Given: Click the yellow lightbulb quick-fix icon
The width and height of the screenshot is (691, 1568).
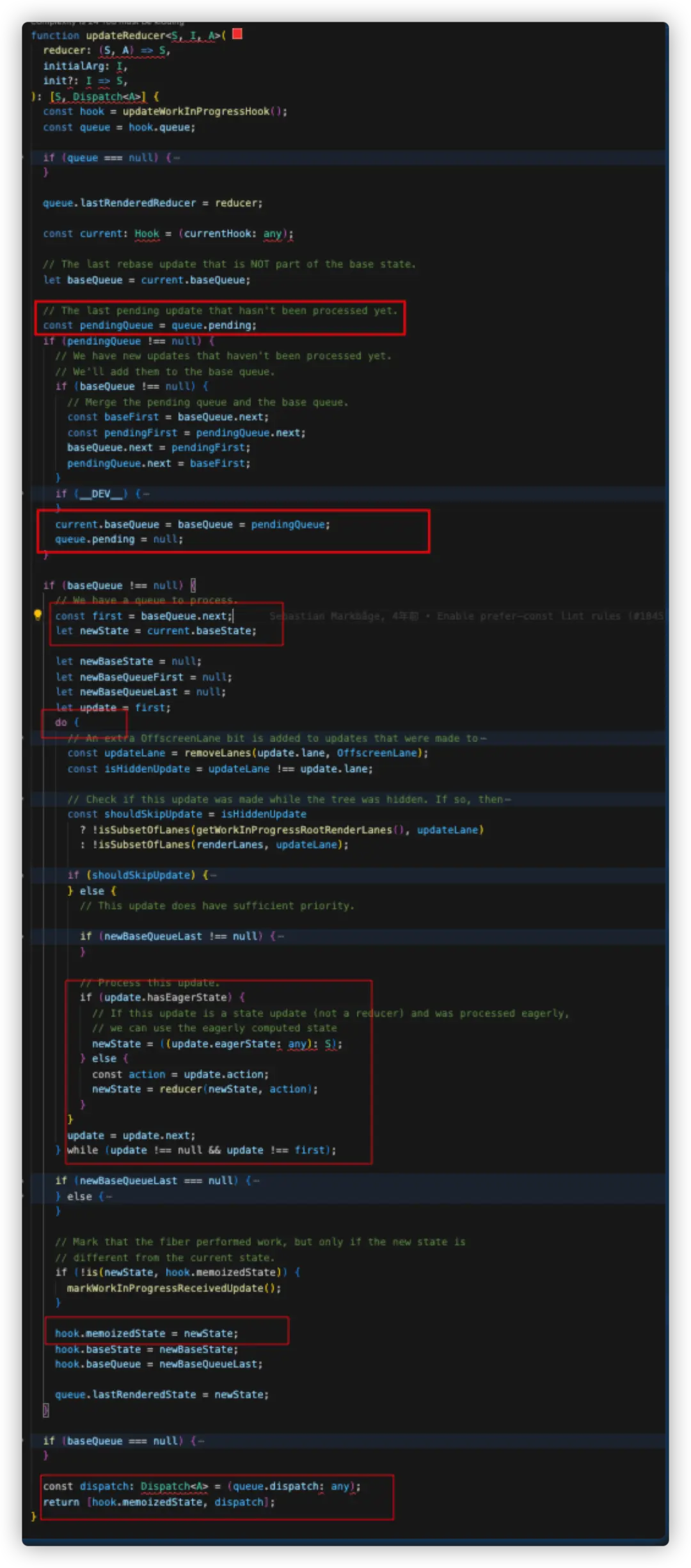Looking at the screenshot, I should pyautogui.click(x=37, y=615).
